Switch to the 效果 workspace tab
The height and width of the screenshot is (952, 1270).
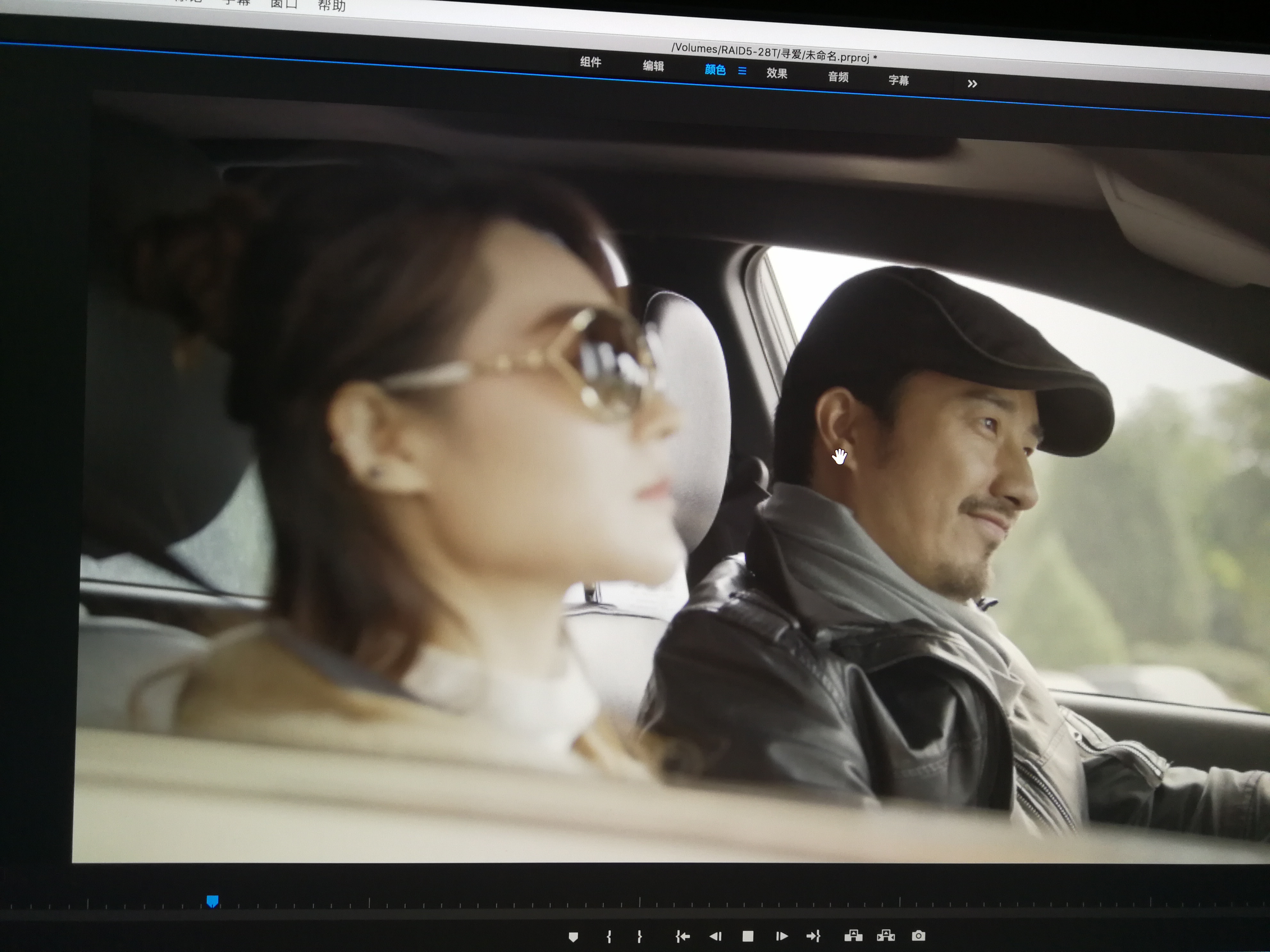click(777, 74)
